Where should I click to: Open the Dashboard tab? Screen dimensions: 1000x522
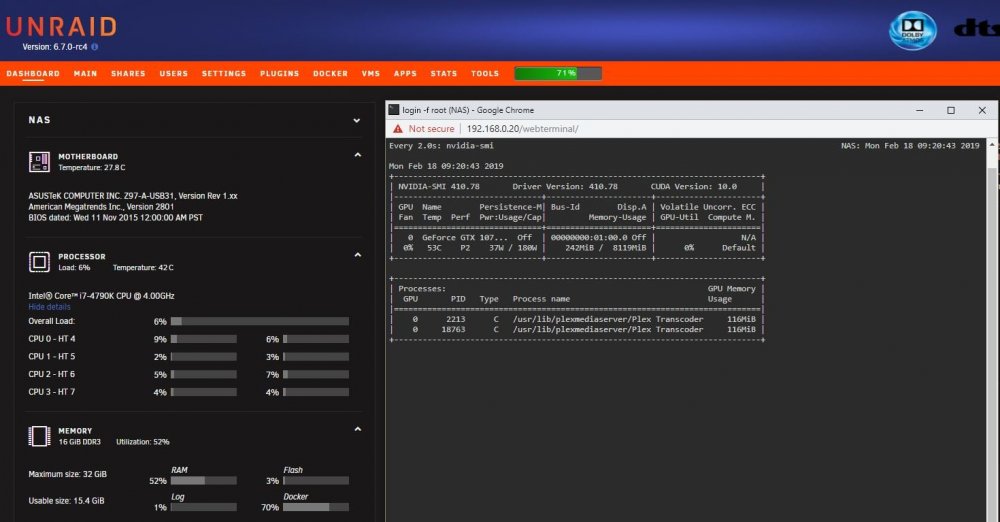click(x=33, y=73)
